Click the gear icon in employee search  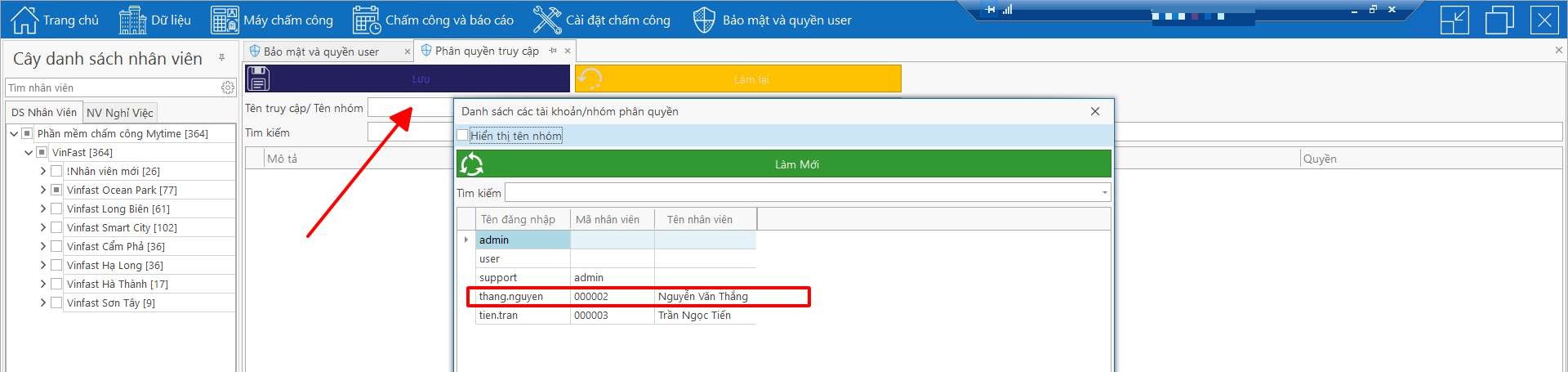(x=227, y=87)
